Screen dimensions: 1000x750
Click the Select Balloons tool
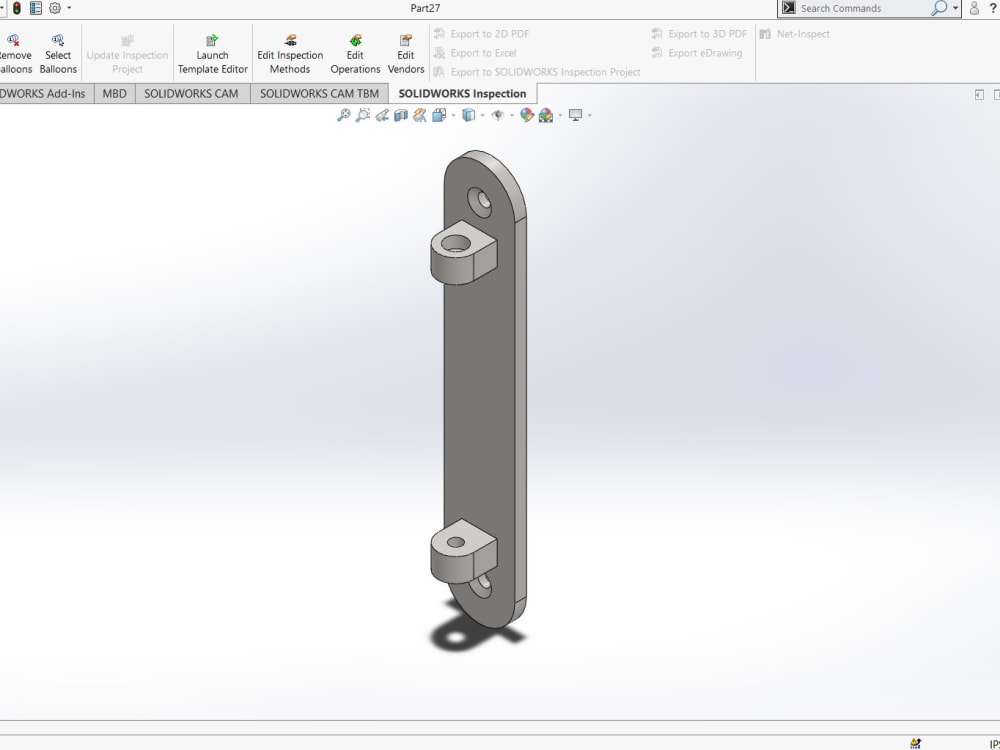[57, 52]
